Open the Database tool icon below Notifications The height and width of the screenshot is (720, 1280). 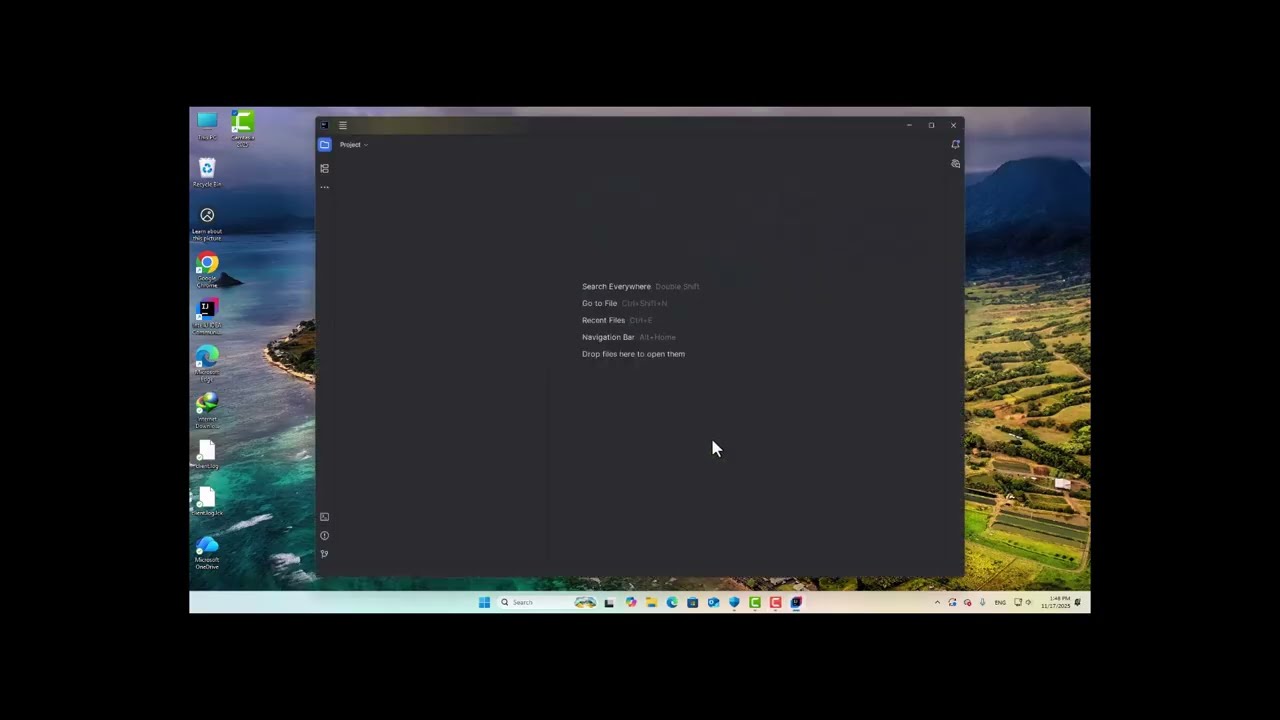tap(955, 164)
